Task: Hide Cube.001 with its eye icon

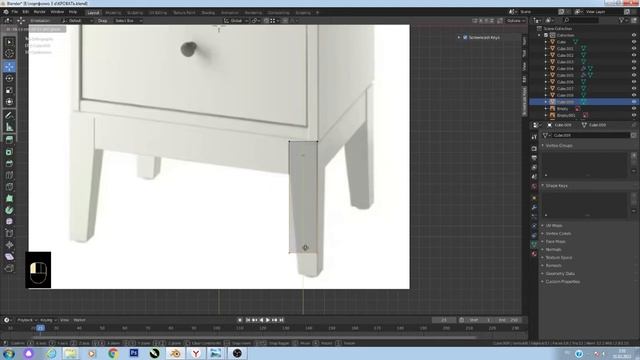Action: click(634, 49)
